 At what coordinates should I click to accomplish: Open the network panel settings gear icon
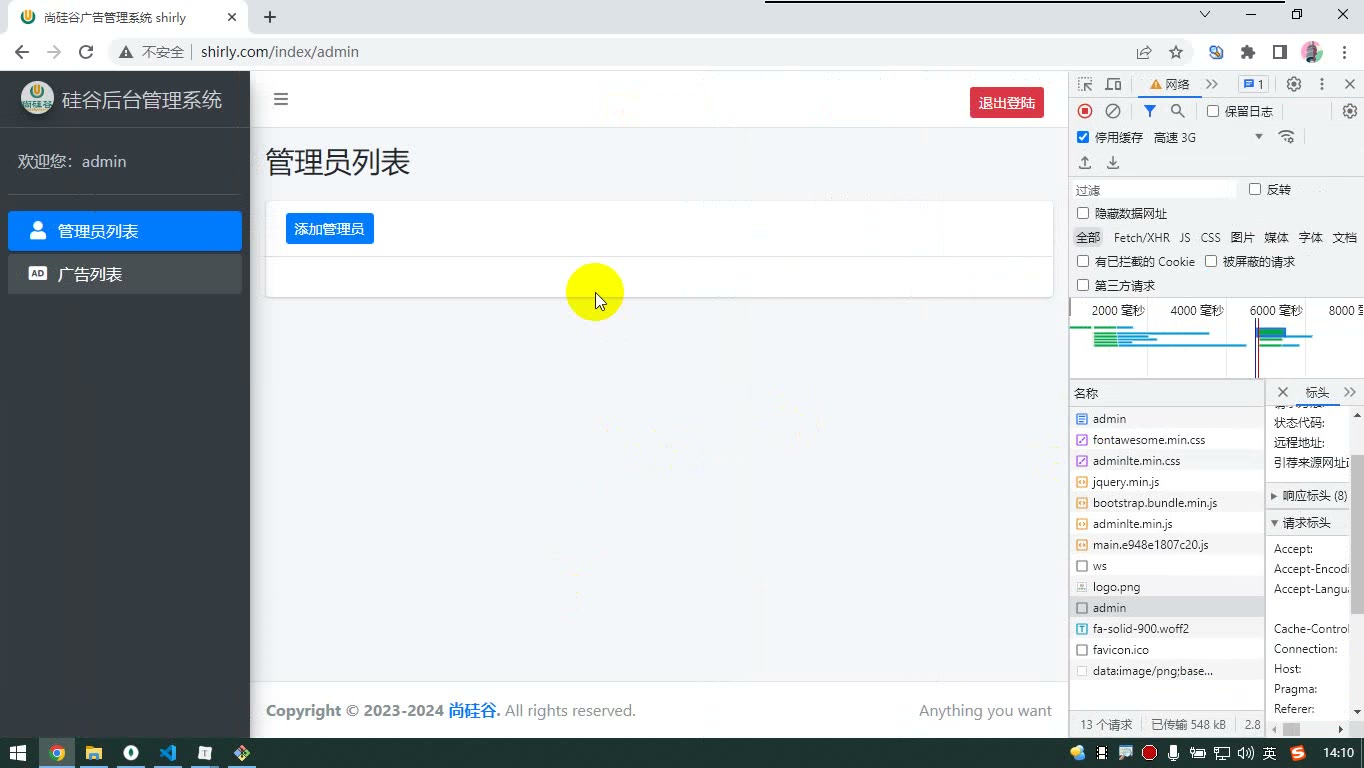1349,111
